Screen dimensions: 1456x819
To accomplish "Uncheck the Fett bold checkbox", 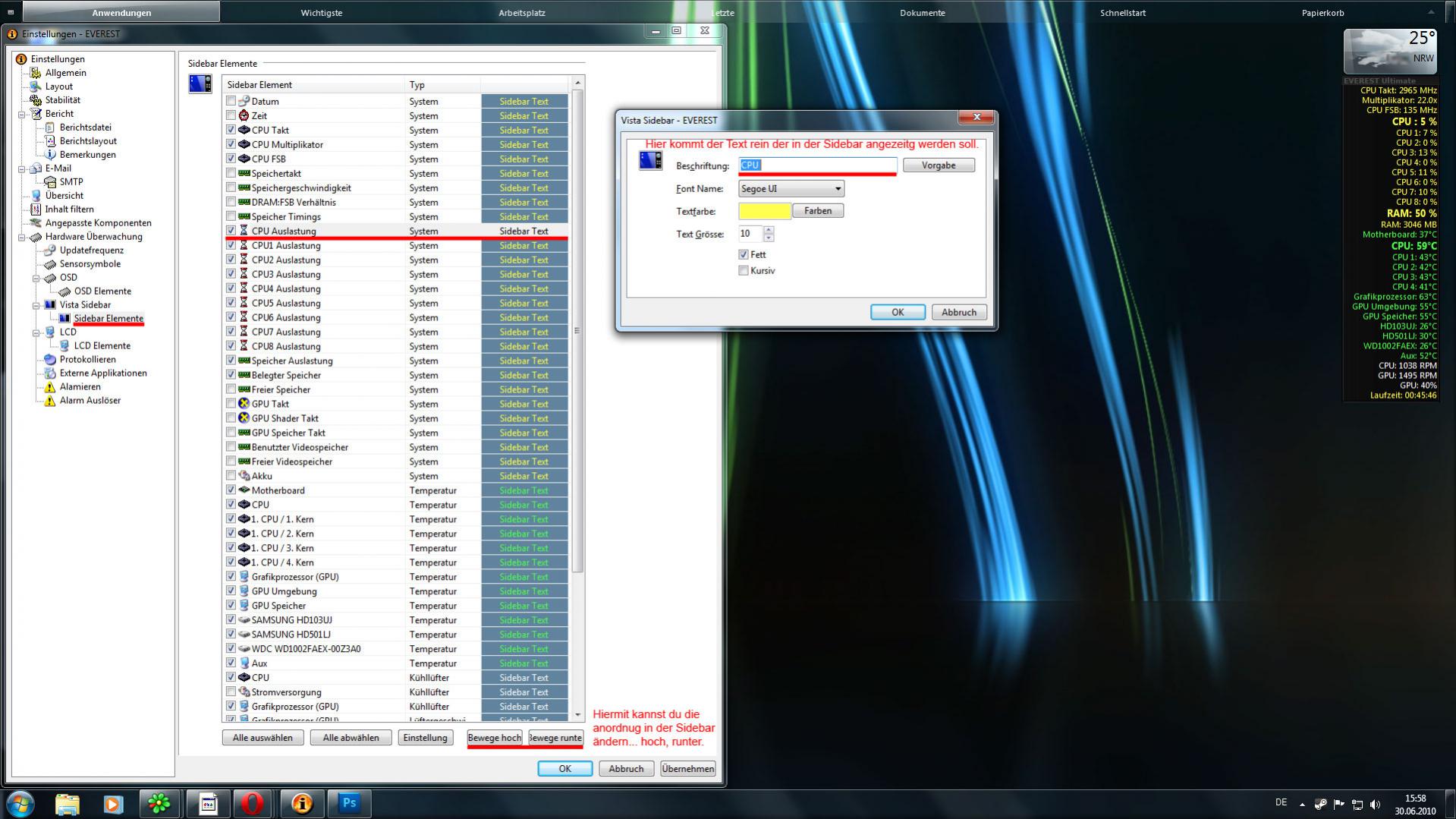I will click(744, 255).
